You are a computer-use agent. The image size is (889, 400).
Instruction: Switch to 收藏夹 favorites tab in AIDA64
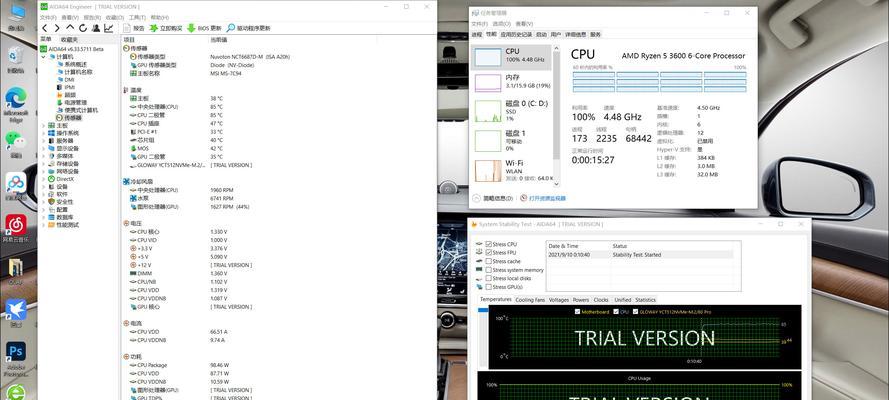[x=69, y=40]
